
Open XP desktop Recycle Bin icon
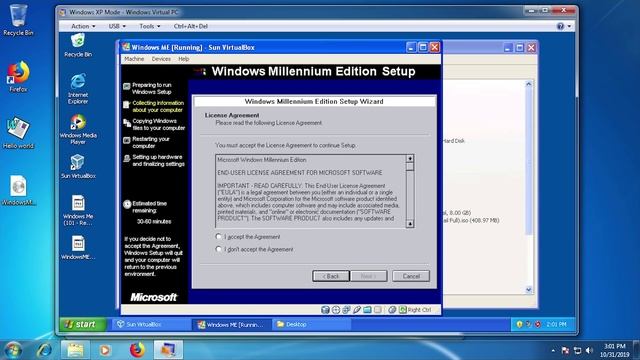[x=78, y=45]
